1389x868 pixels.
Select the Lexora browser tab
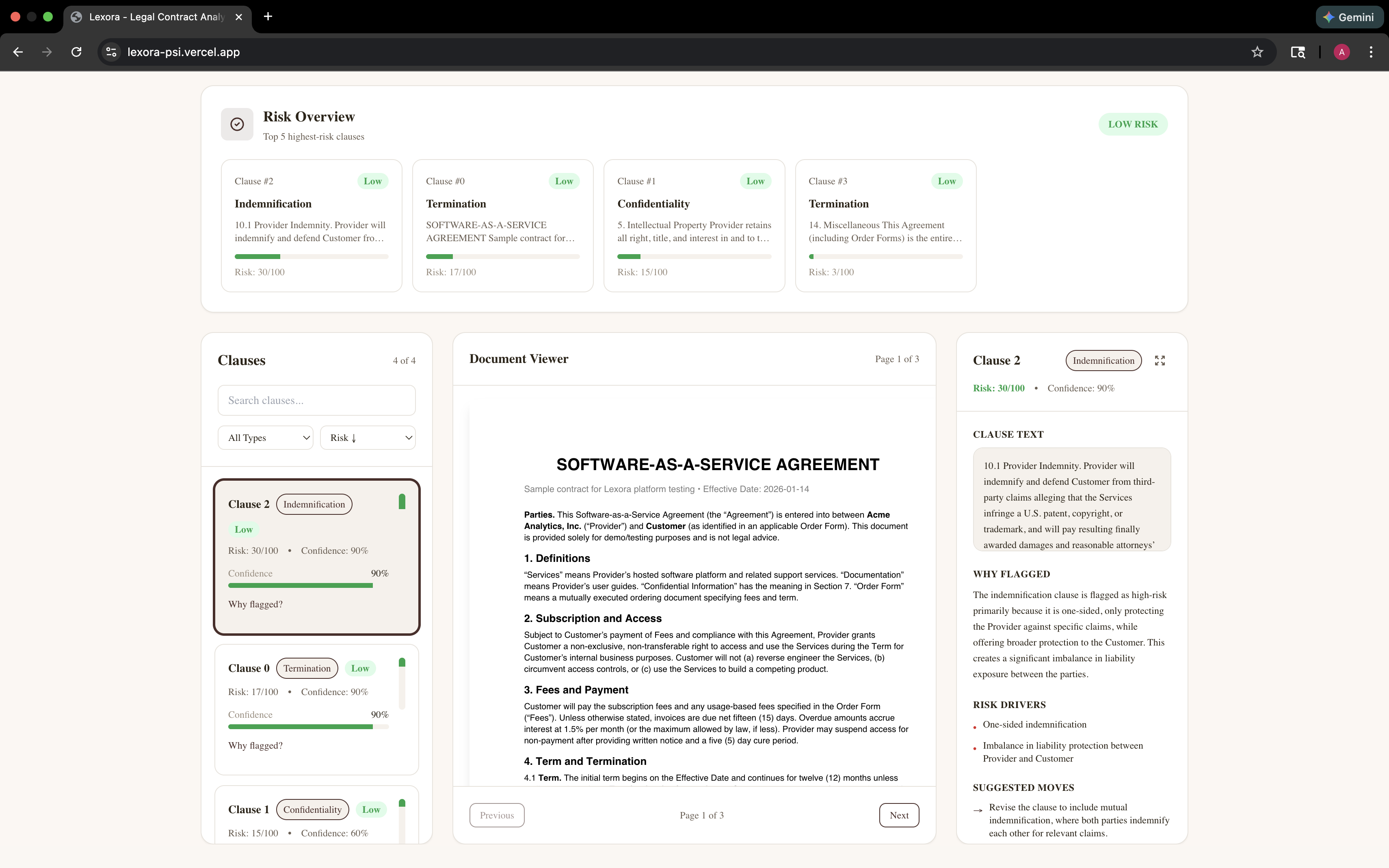click(x=156, y=17)
